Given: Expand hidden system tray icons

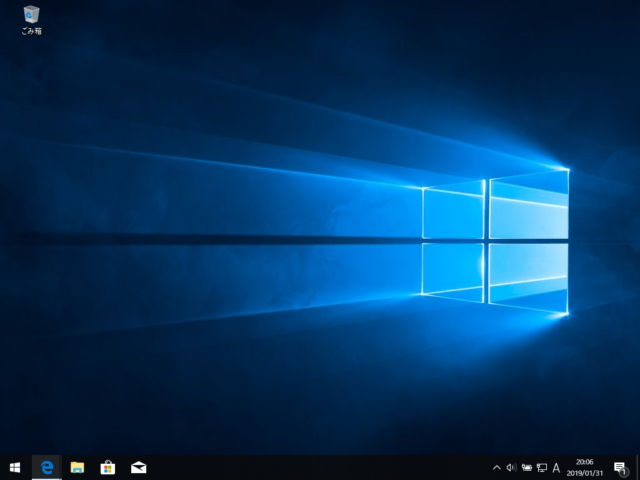Looking at the screenshot, I should tap(496, 468).
